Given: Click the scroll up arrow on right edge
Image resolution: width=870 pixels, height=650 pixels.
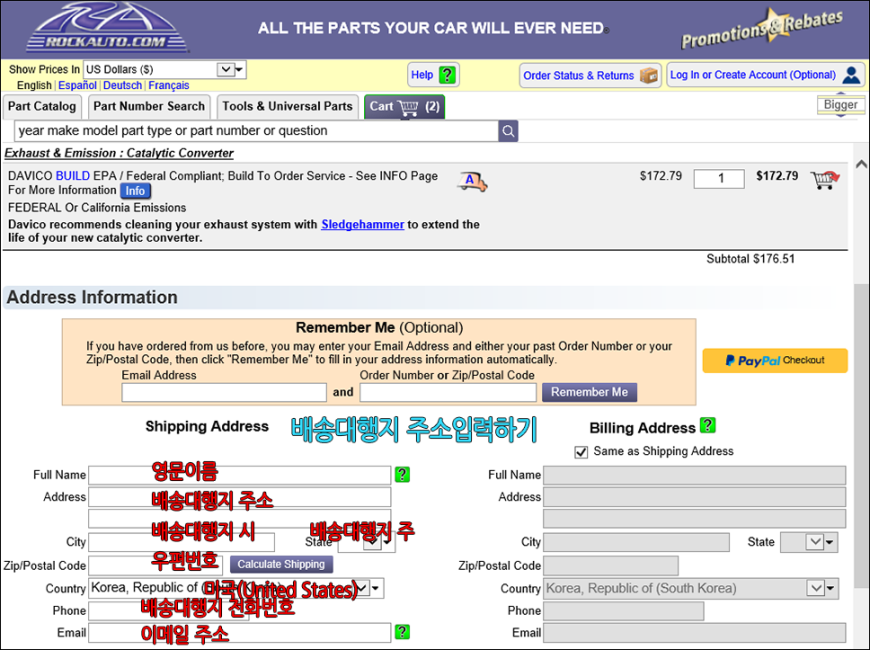Looking at the screenshot, I should (862, 164).
